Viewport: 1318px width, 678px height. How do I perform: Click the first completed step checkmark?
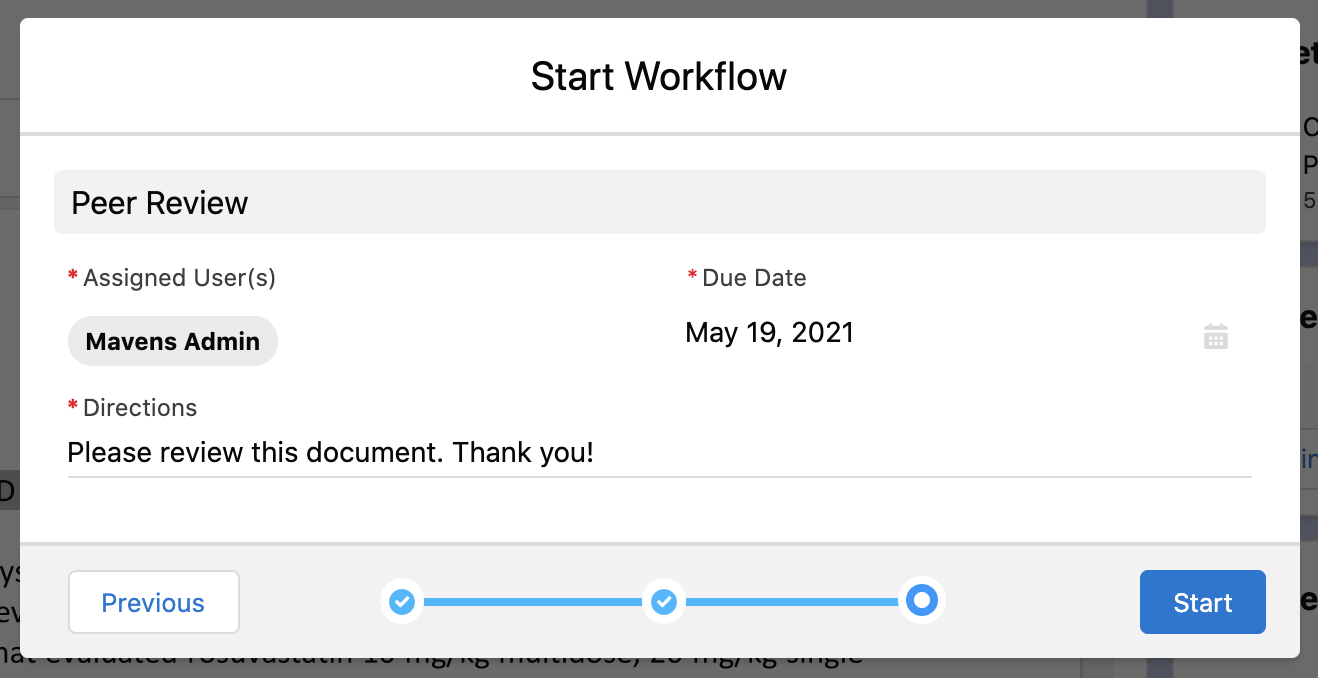(401, 602)
